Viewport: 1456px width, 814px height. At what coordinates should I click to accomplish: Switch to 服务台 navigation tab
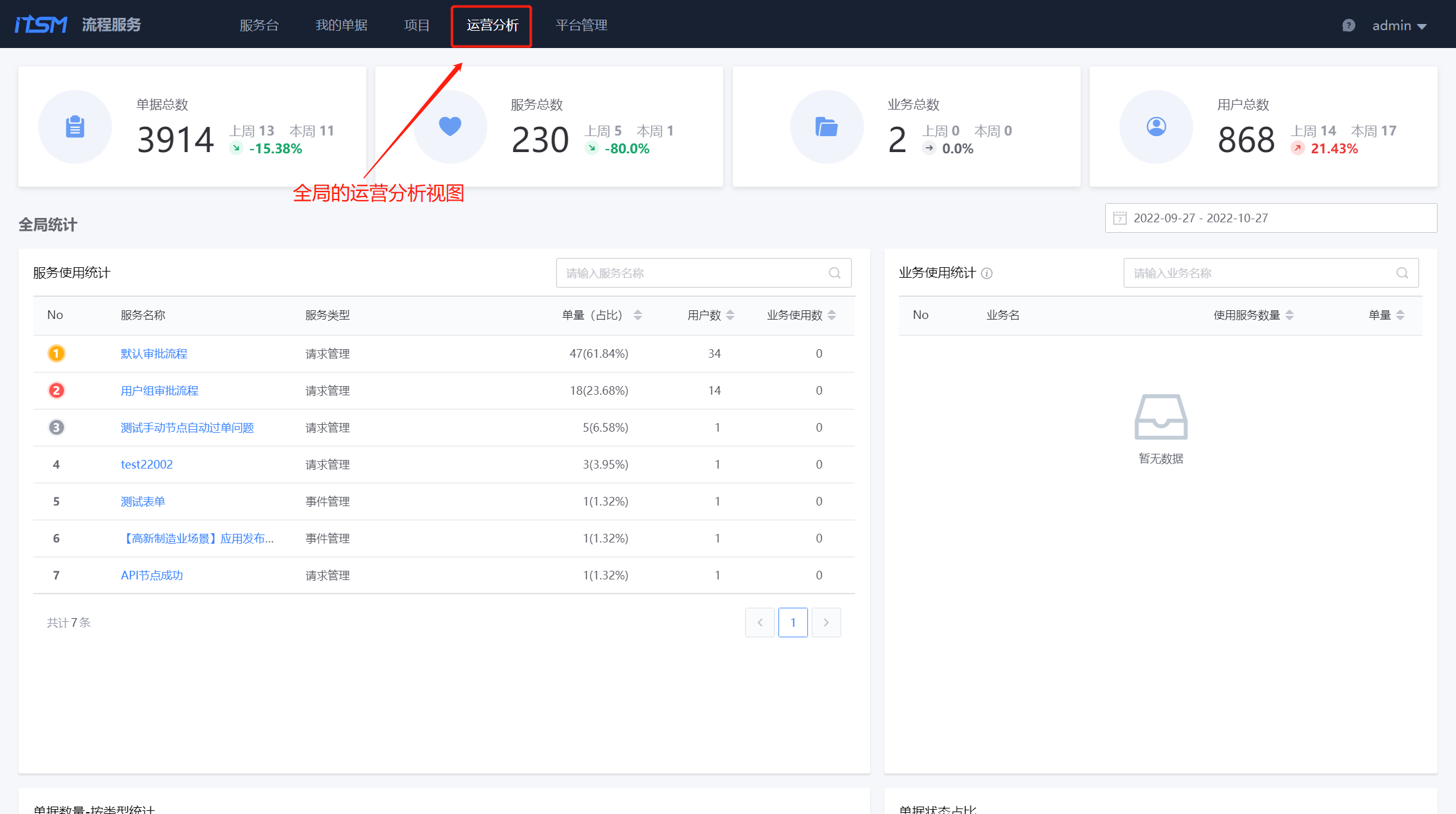[259, 25]
